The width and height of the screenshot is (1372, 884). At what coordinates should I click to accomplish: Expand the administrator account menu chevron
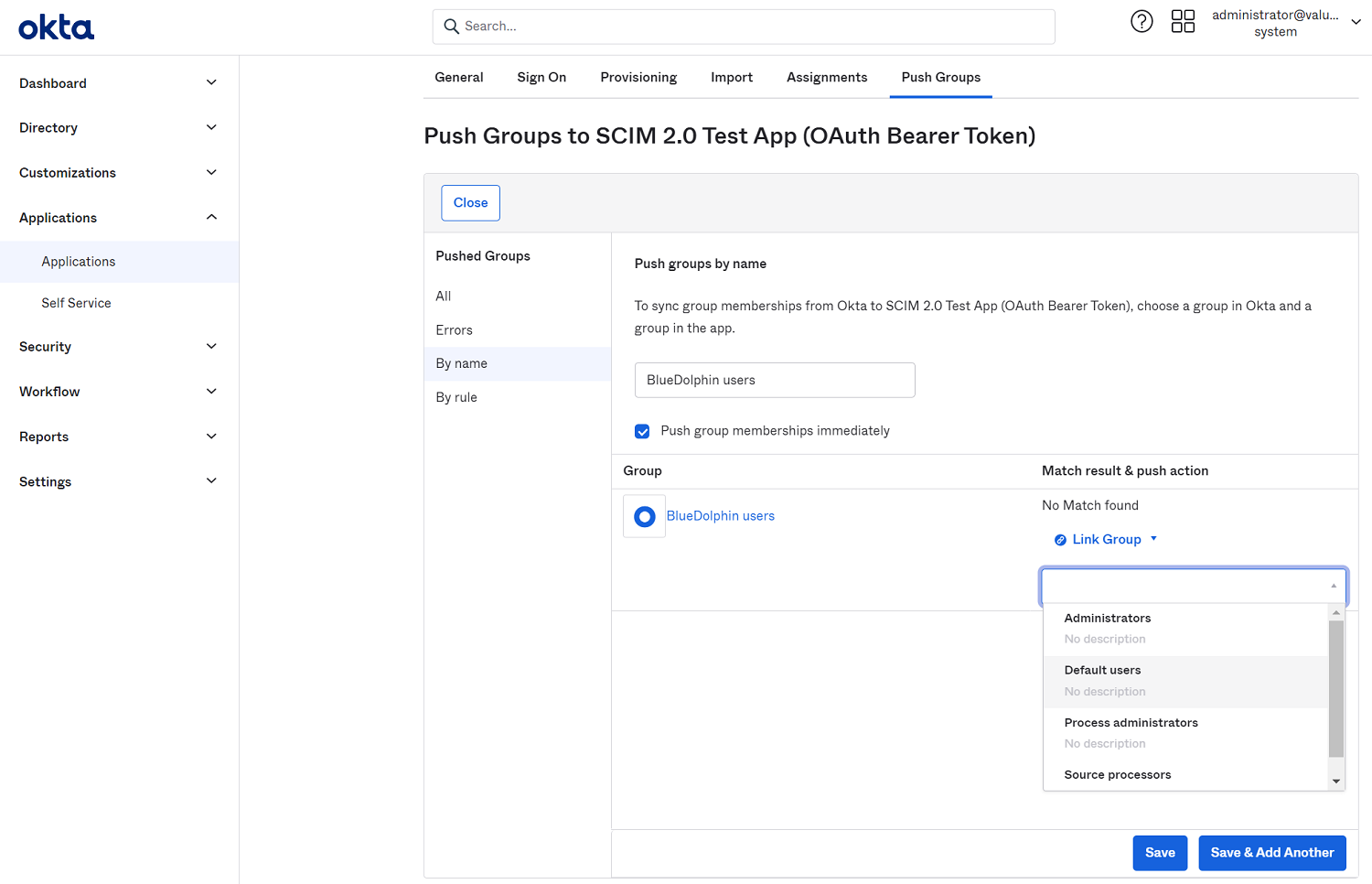pos(1356,22)
